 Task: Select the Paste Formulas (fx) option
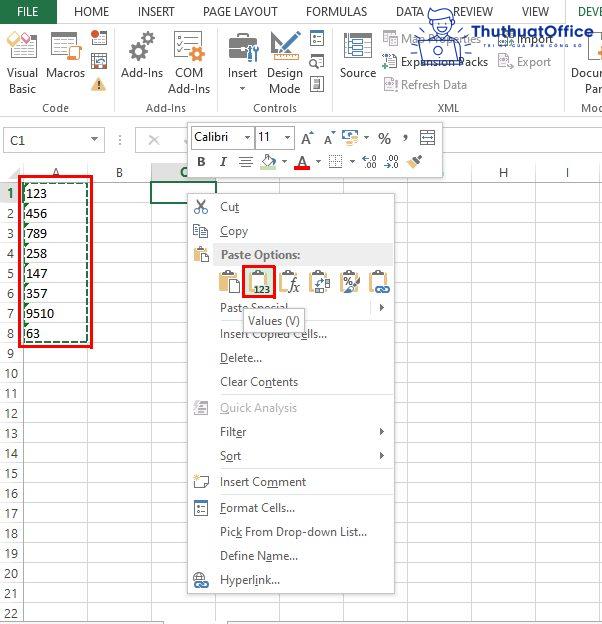290,281
